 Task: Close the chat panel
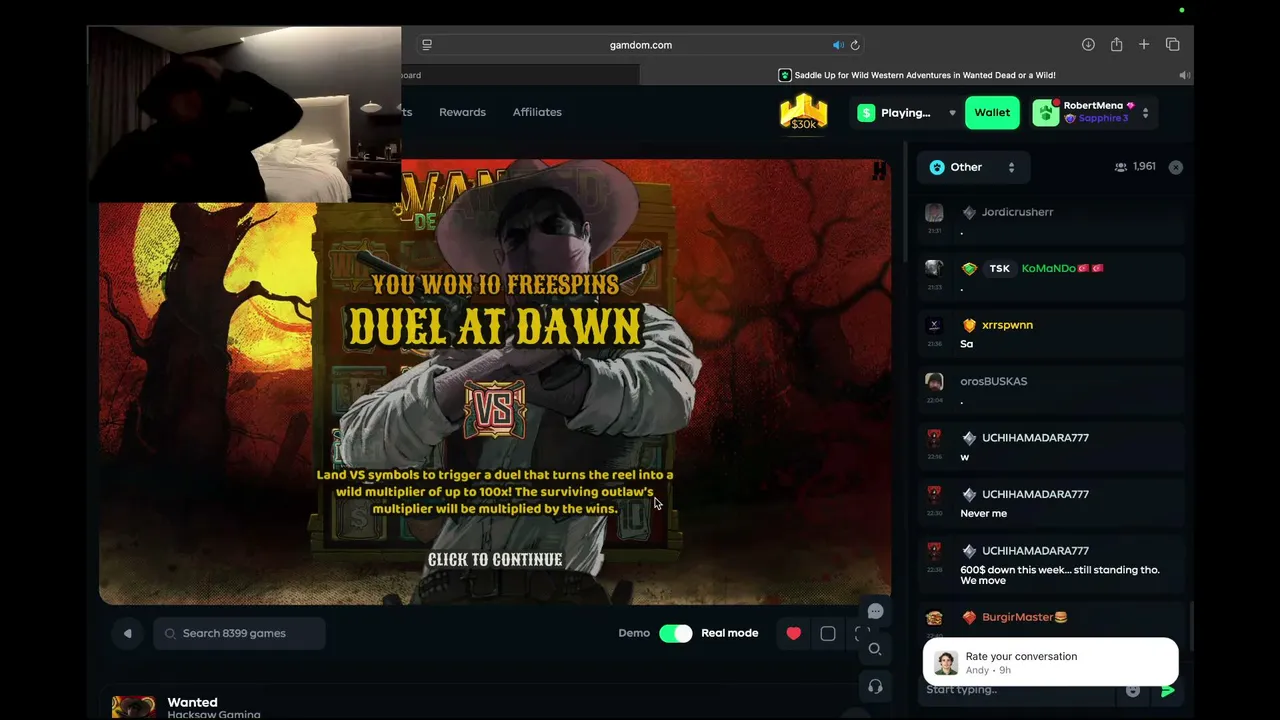pos(1176,167)
